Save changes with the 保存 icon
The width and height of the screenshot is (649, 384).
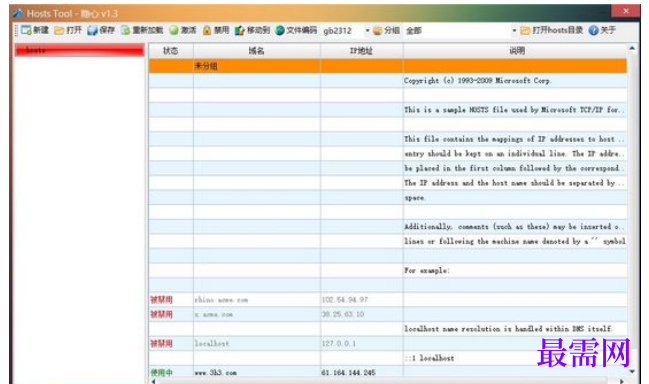(x=92, y=30)
